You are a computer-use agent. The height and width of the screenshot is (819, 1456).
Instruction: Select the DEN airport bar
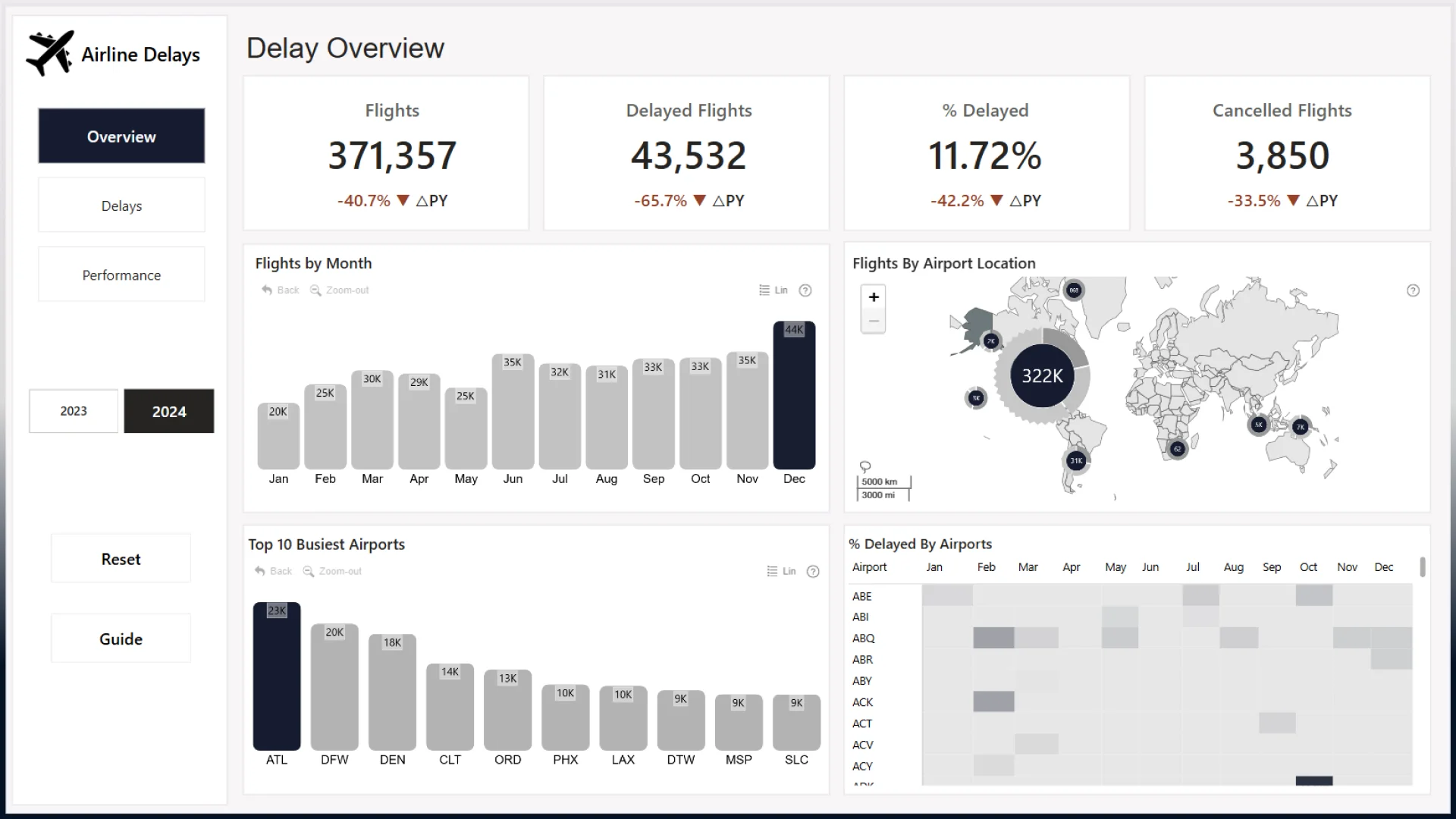(x=392, y=692)
